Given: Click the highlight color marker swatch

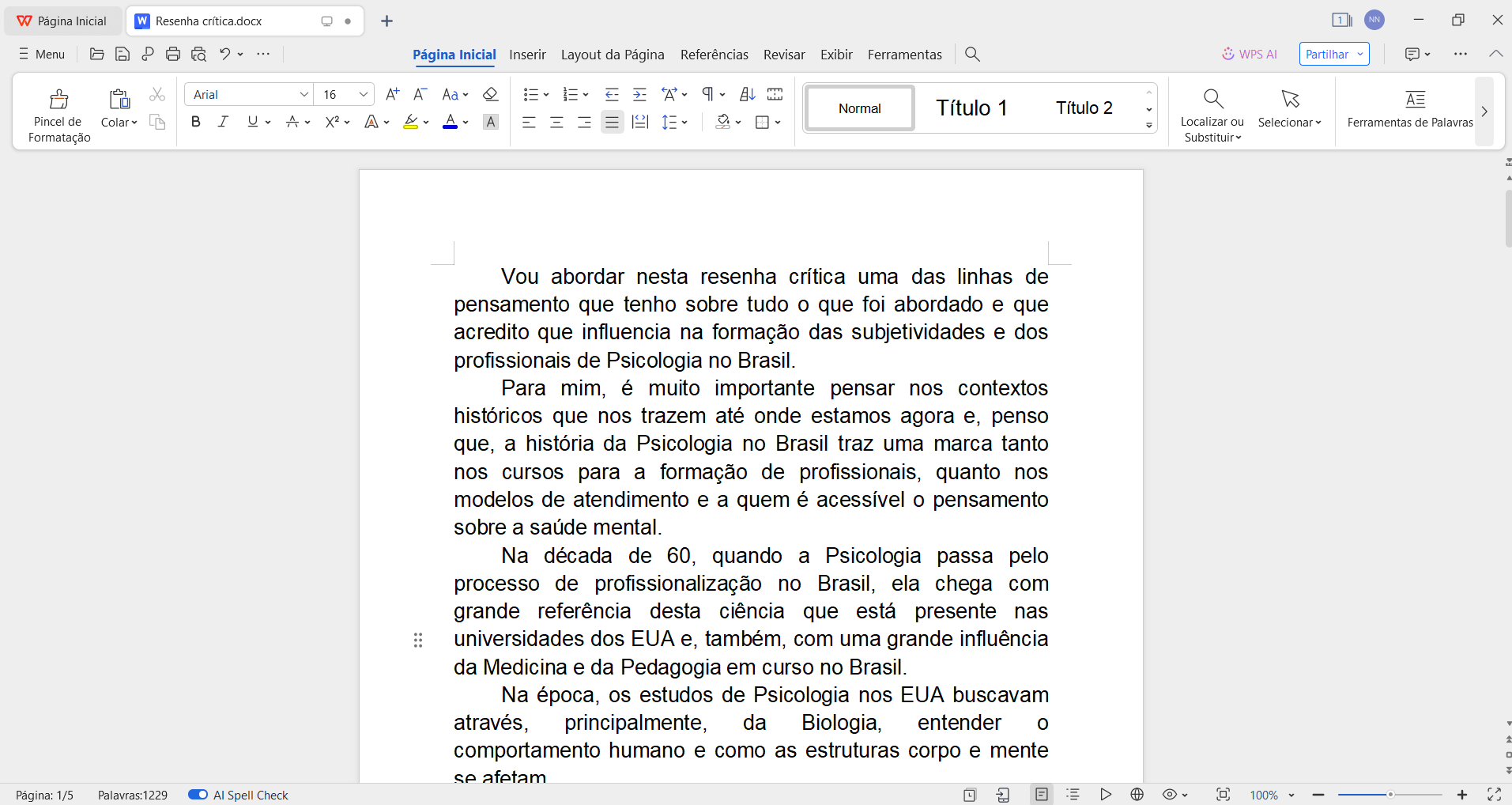Looking at the screenshot, I should pos(410,122).
